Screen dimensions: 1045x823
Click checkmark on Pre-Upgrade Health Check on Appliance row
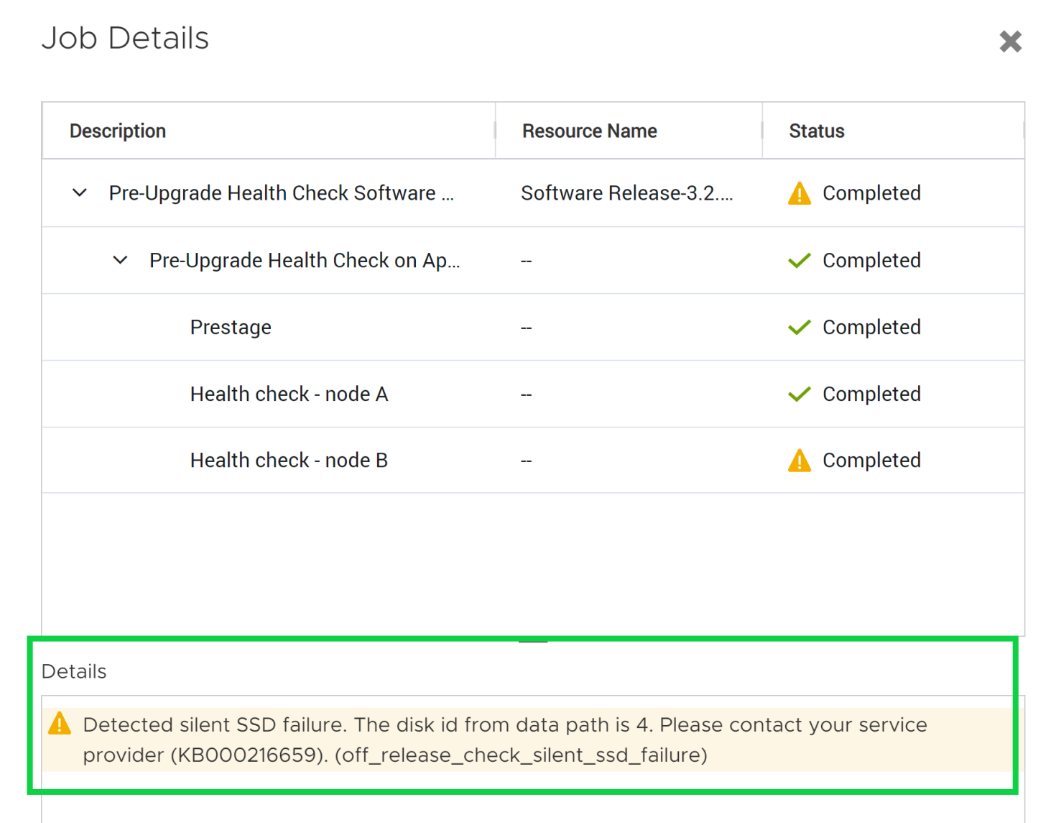(x=799, y=260)
